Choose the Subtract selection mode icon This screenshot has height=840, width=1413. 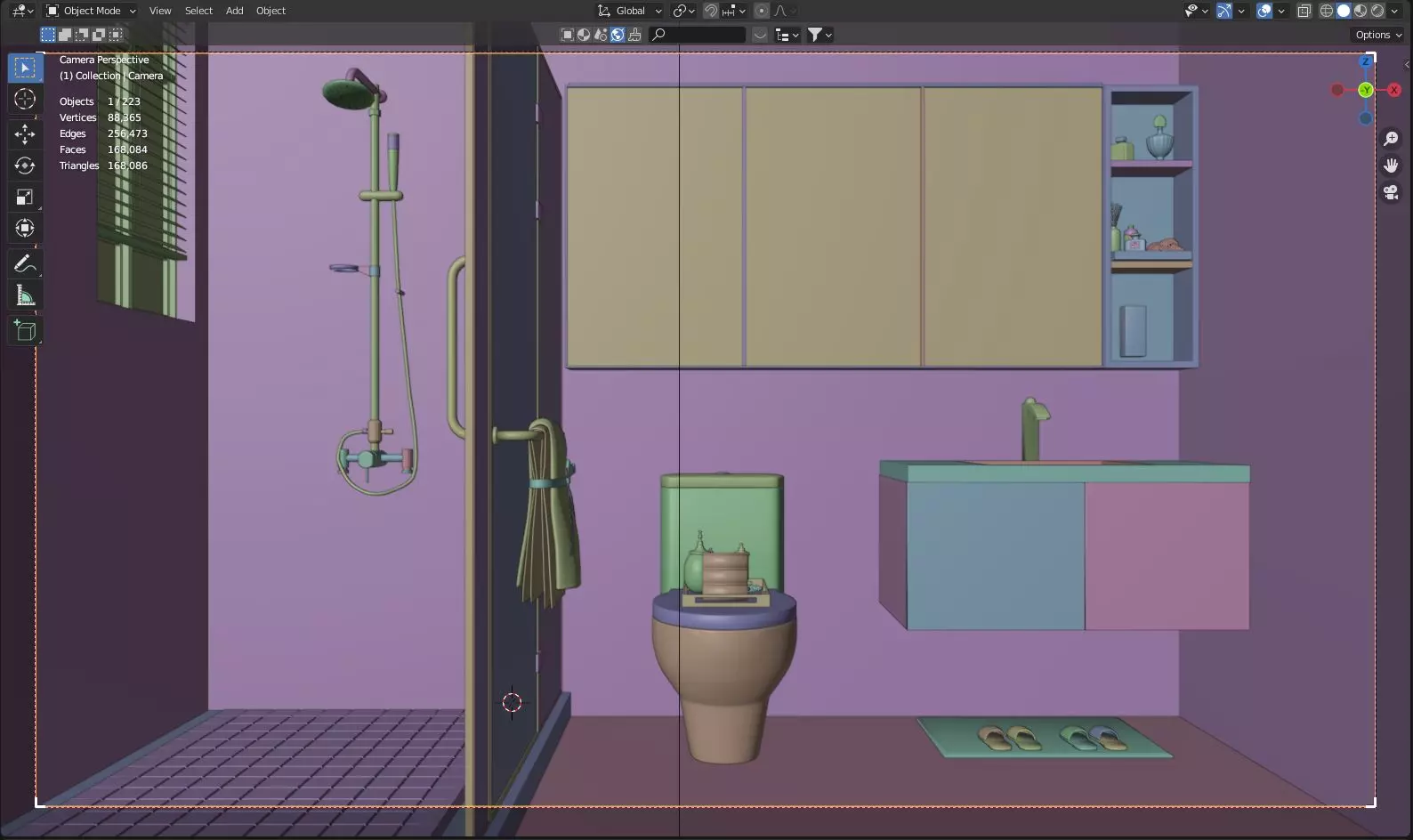pyautogui.click(x=82, y=35)
